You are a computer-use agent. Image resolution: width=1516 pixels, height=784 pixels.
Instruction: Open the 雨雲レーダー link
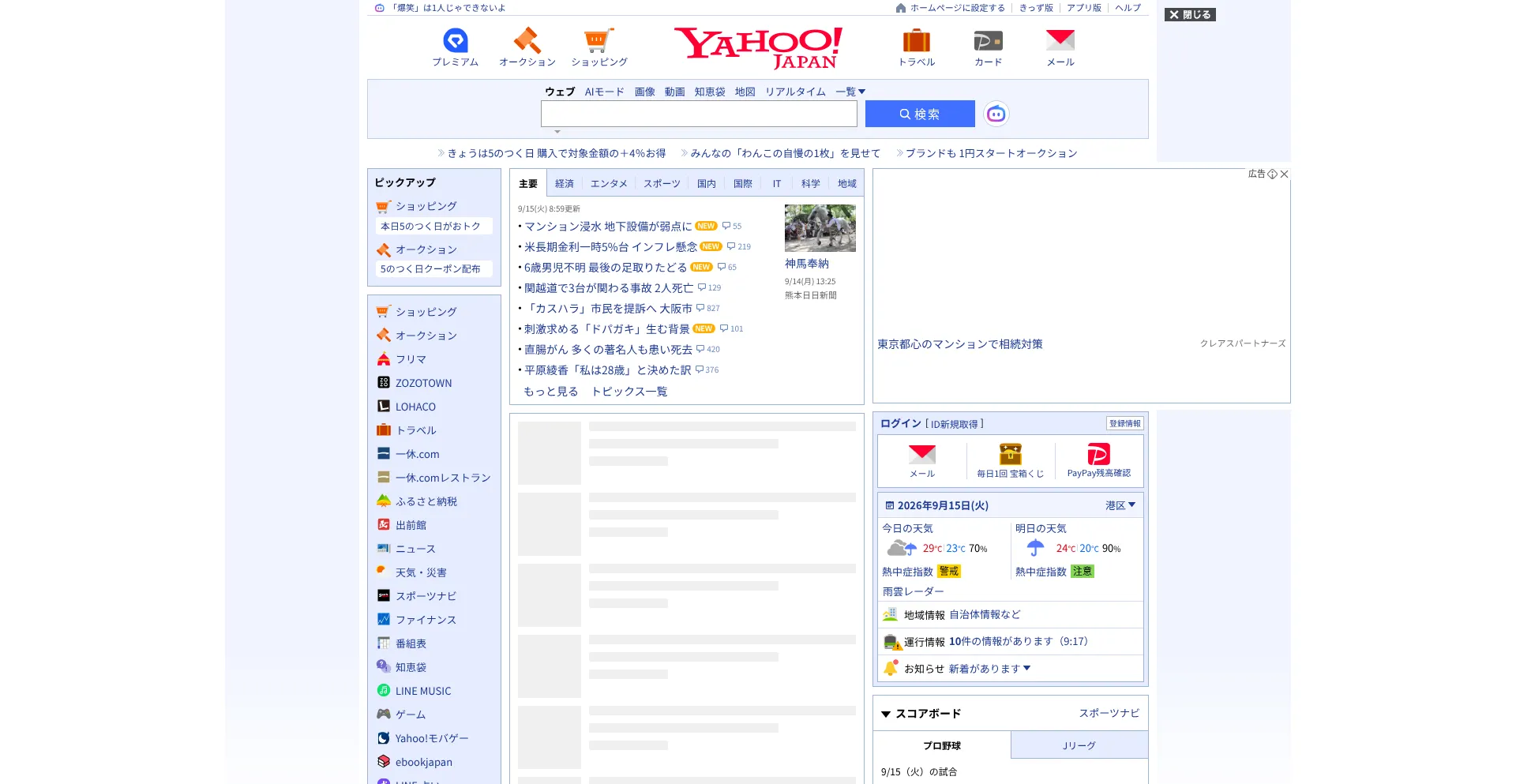tap(913, 591)
